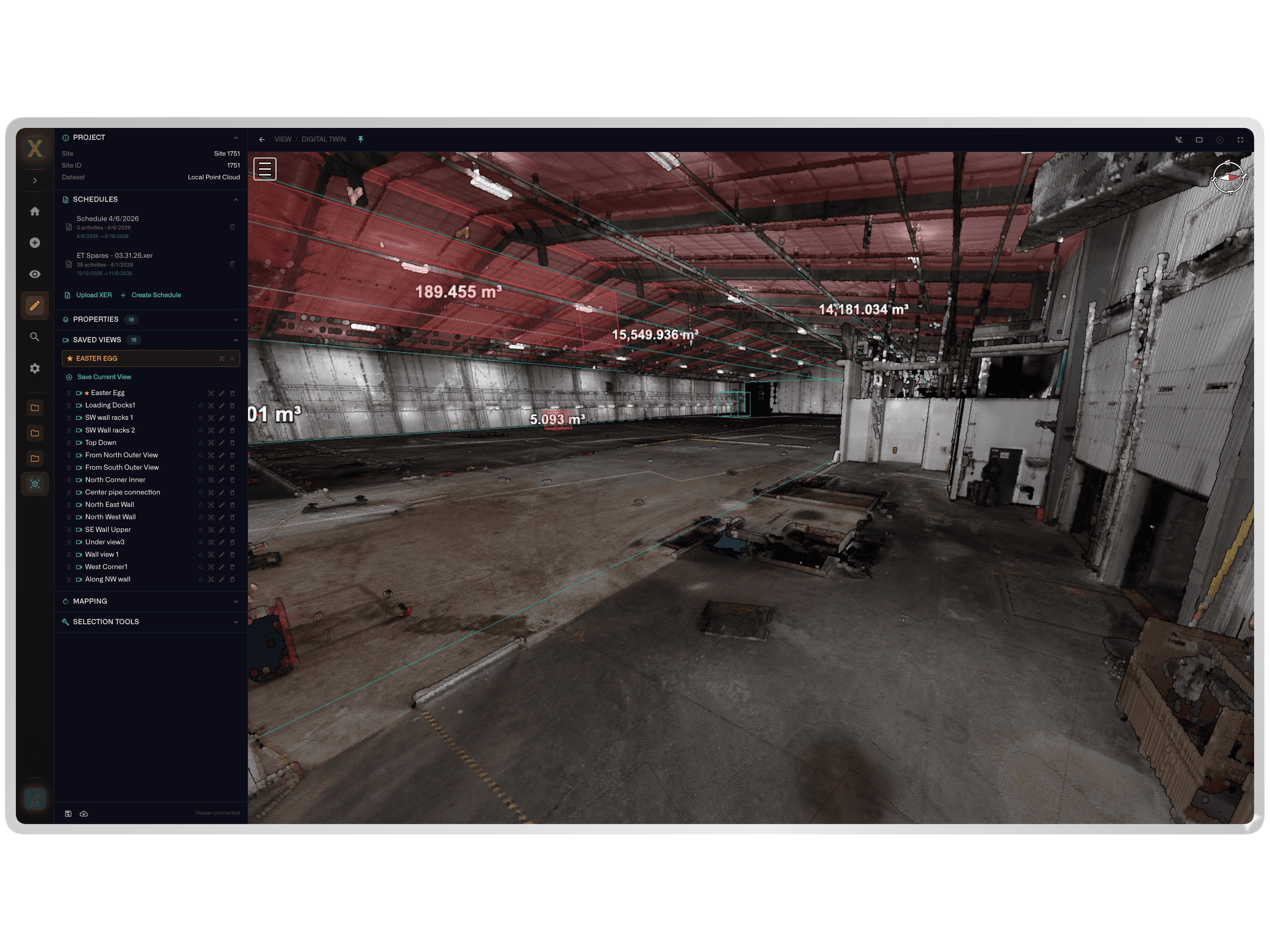This screenshot has width=1270, height=952.
Task: Favorite the SW wall racks 1 star
Action: coord(200,418)
